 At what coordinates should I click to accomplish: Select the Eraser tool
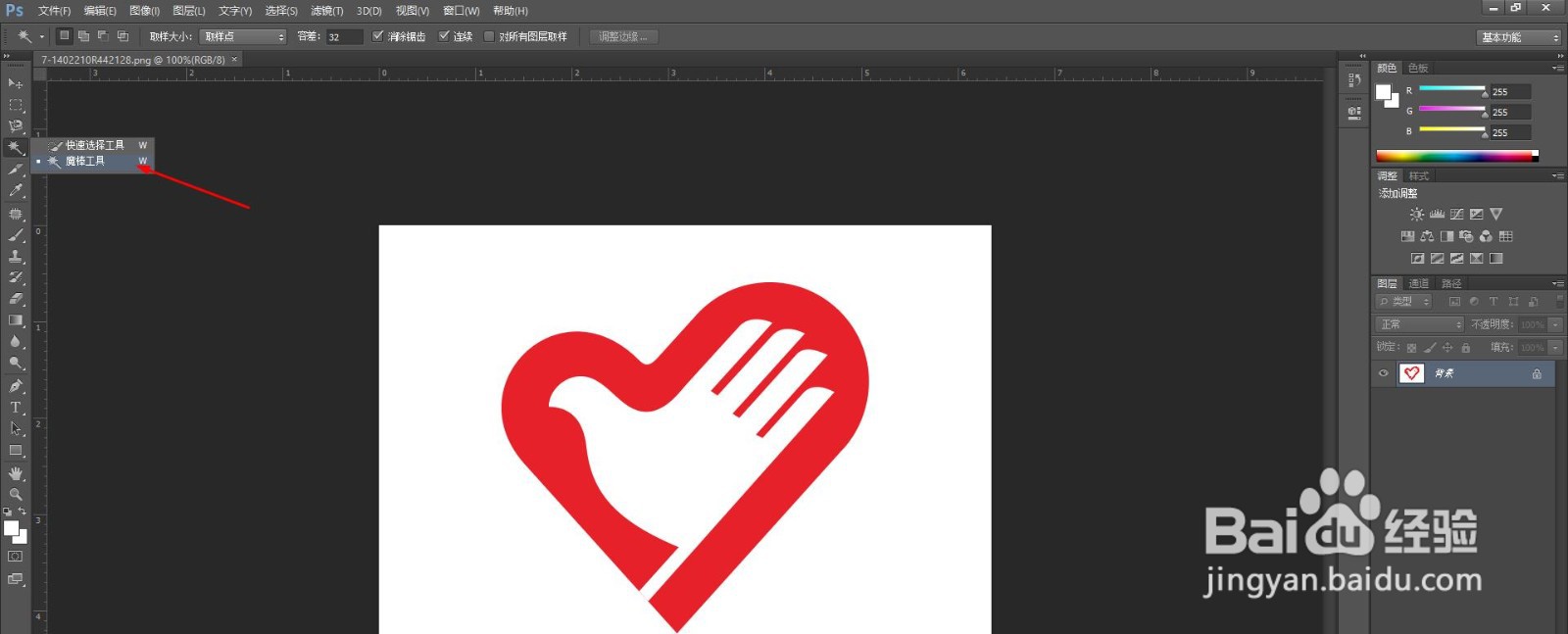[16, 299]
